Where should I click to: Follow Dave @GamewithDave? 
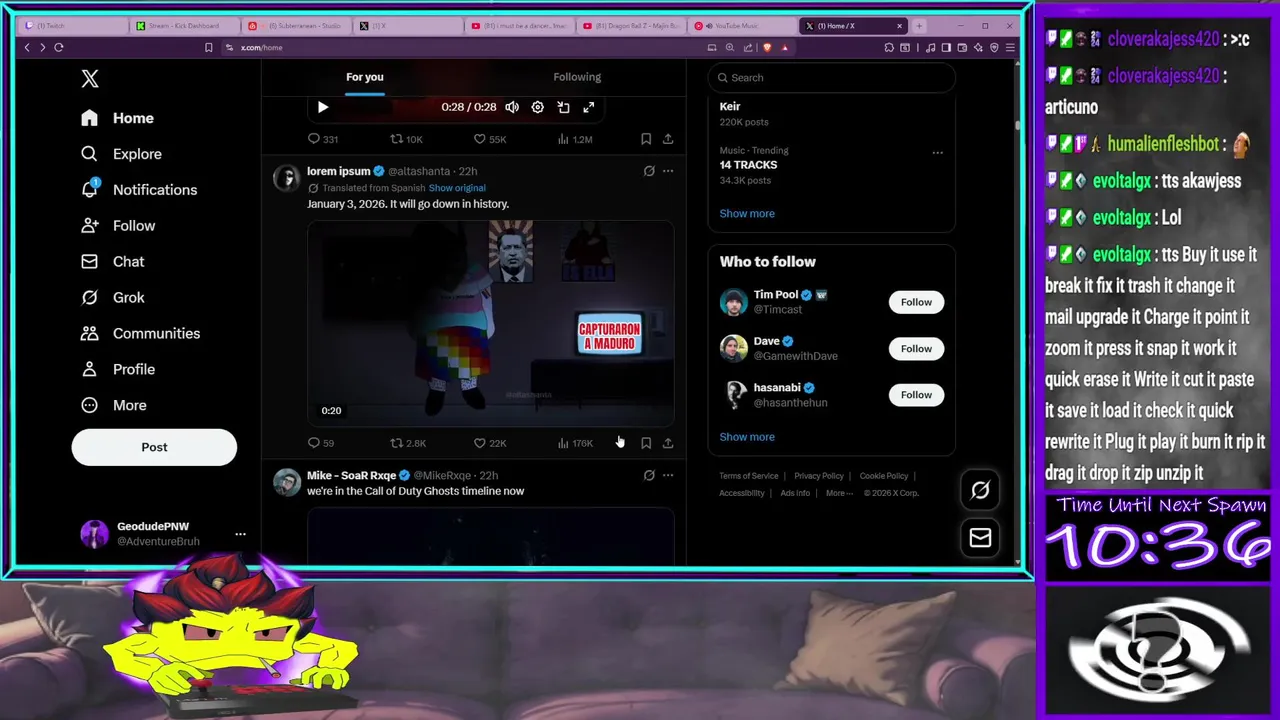point(916,349)
